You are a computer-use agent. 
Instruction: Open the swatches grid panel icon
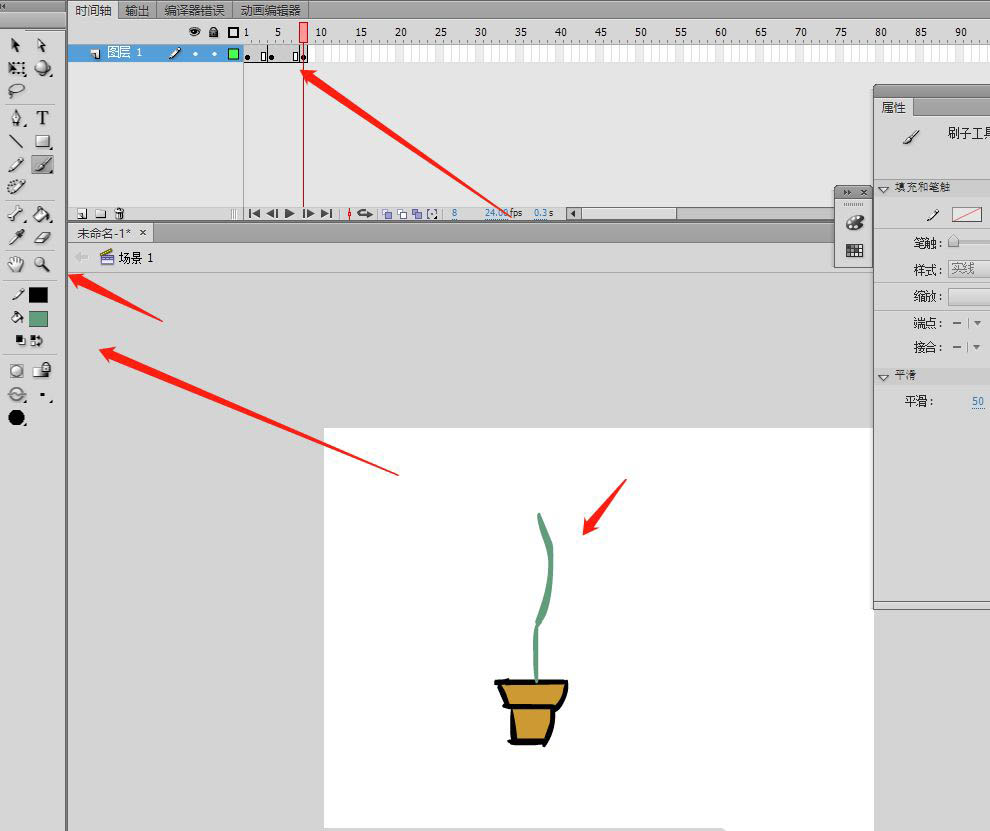pyautogui.click(x=854, y=251)
